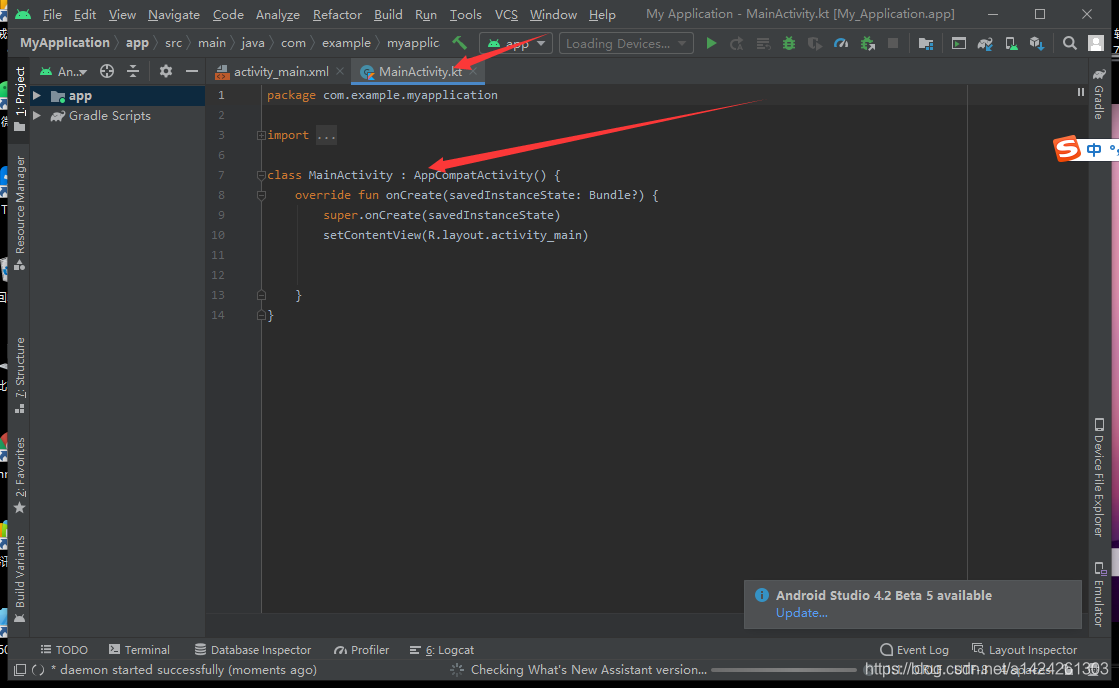
Task: Click the Gradle elephant icon on right strip
Action: click(1100, 74)
